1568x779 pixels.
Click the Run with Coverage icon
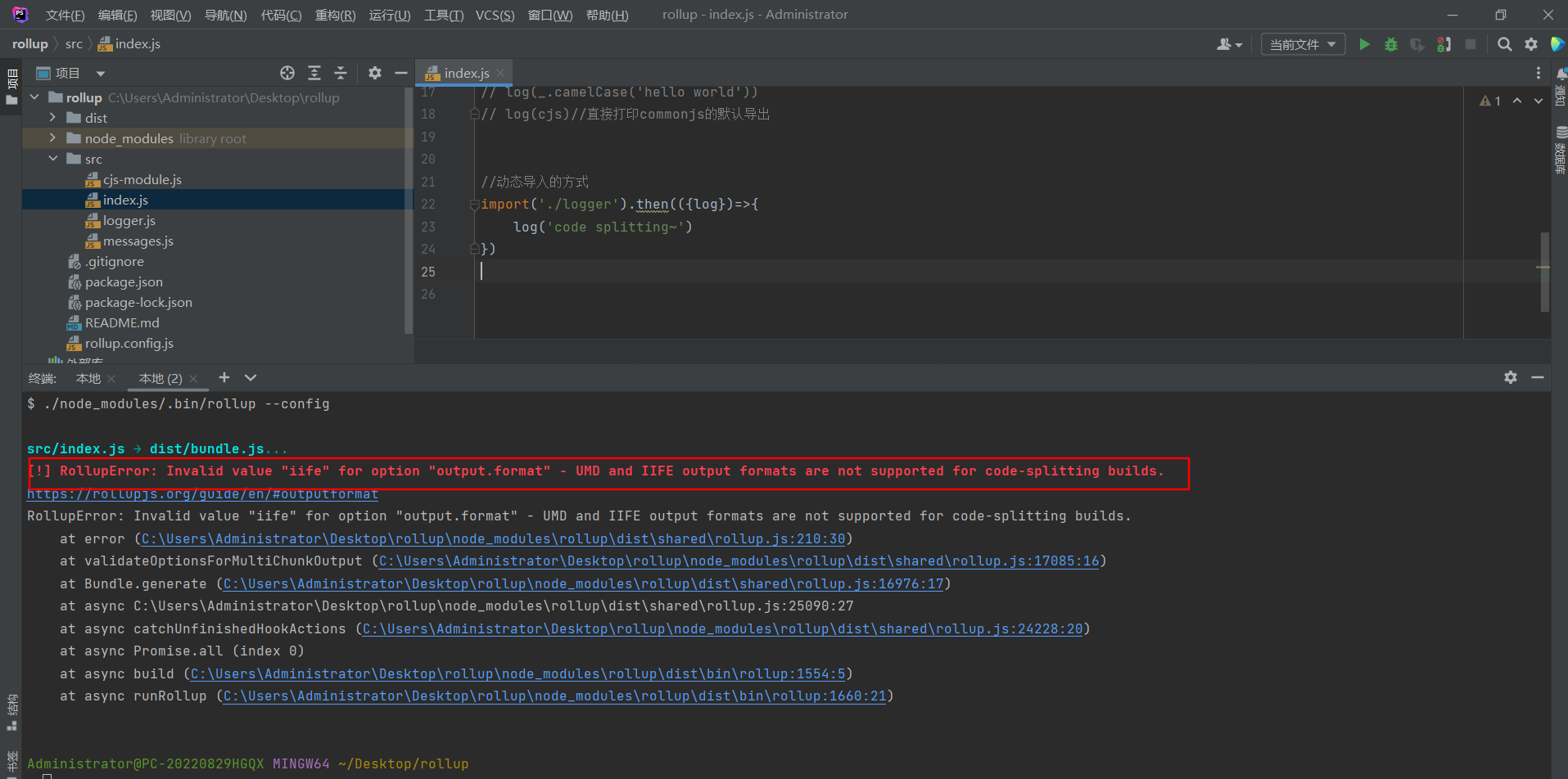(1417, 44)
